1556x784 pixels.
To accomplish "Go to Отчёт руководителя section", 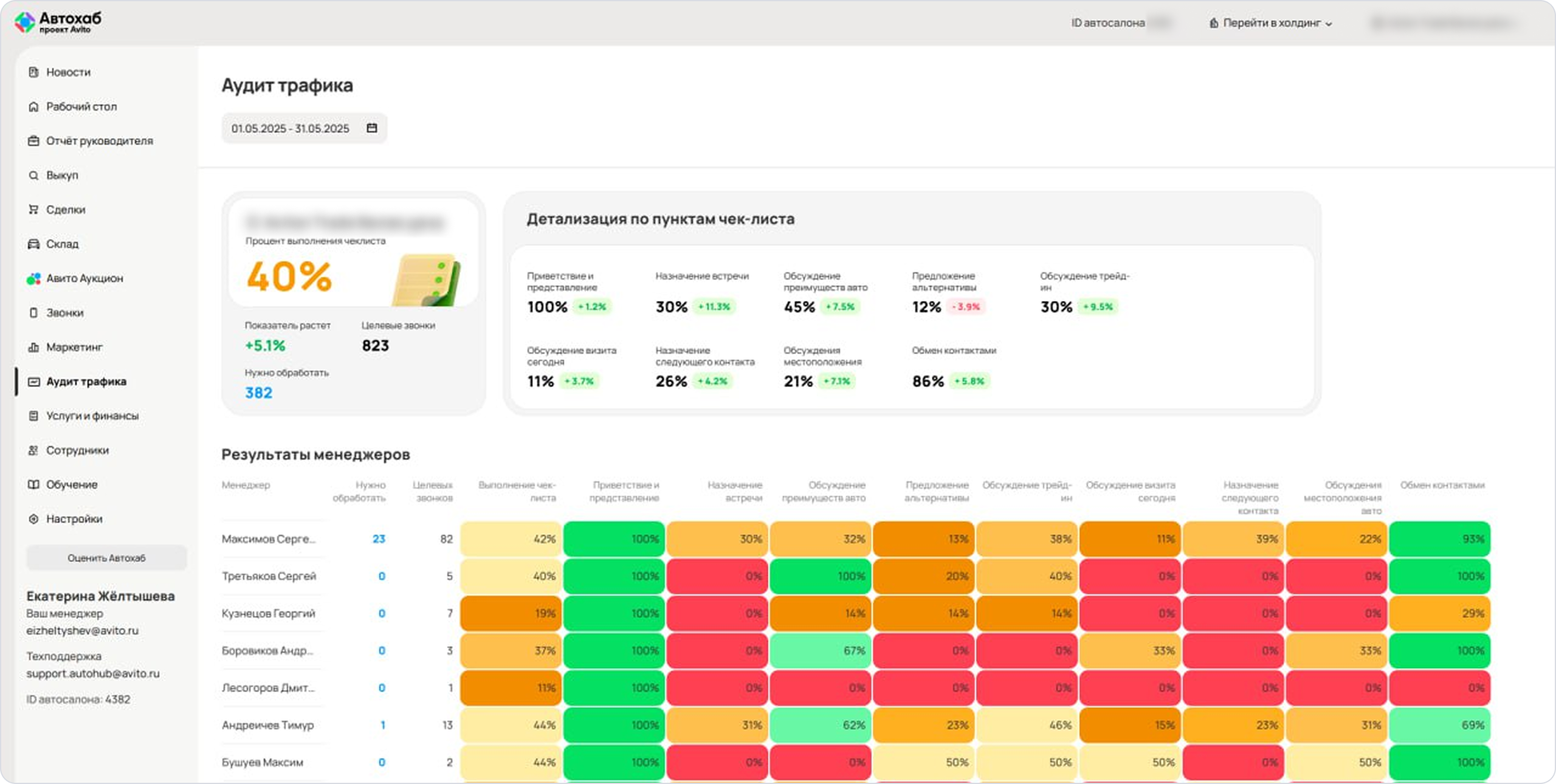I will (99, 140).
